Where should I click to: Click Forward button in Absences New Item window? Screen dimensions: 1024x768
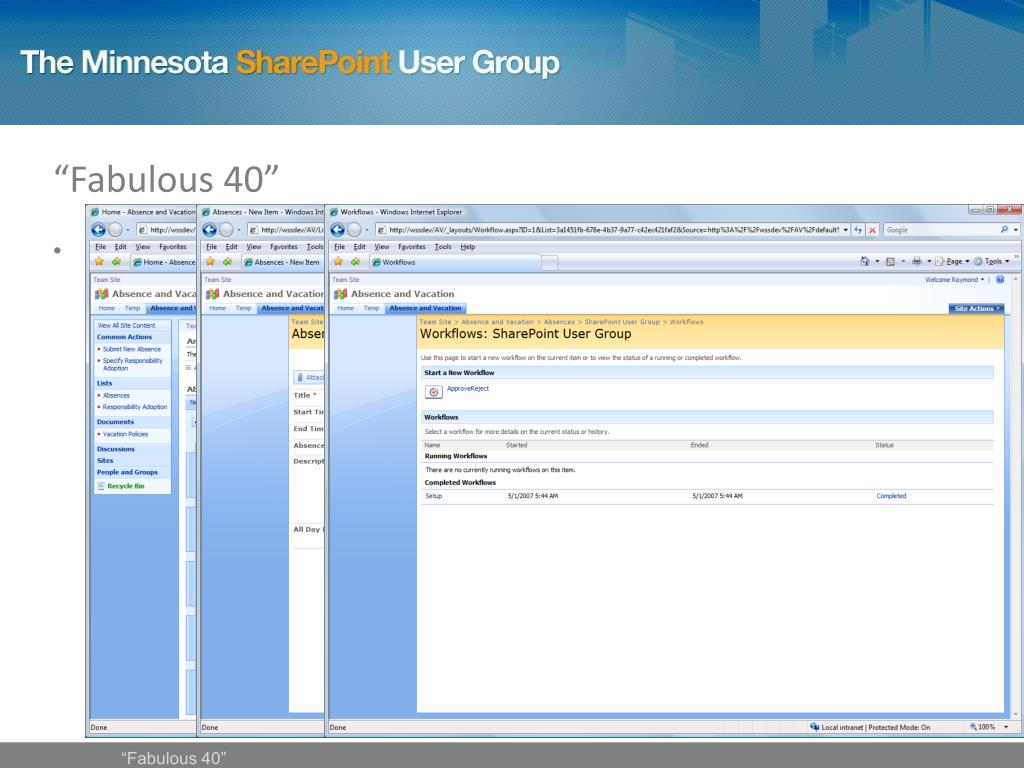227,230
